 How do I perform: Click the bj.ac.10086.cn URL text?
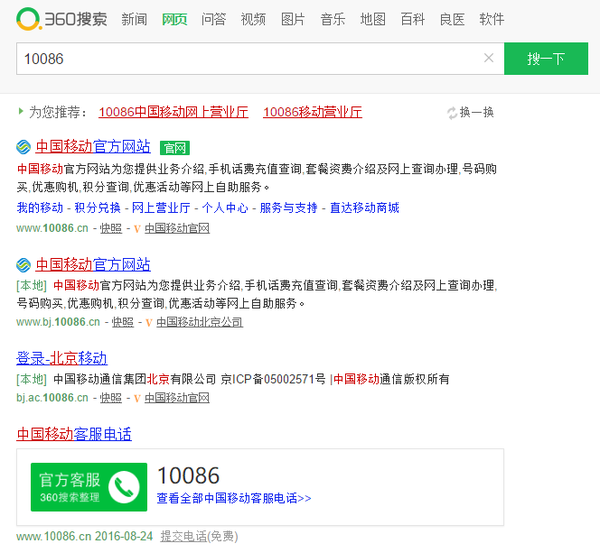(52, 398)
